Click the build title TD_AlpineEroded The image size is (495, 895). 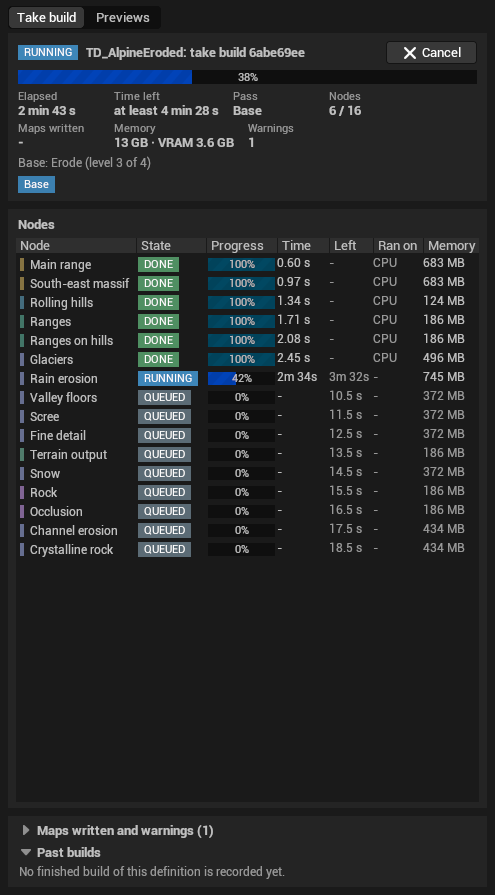[x=195, y=53]
